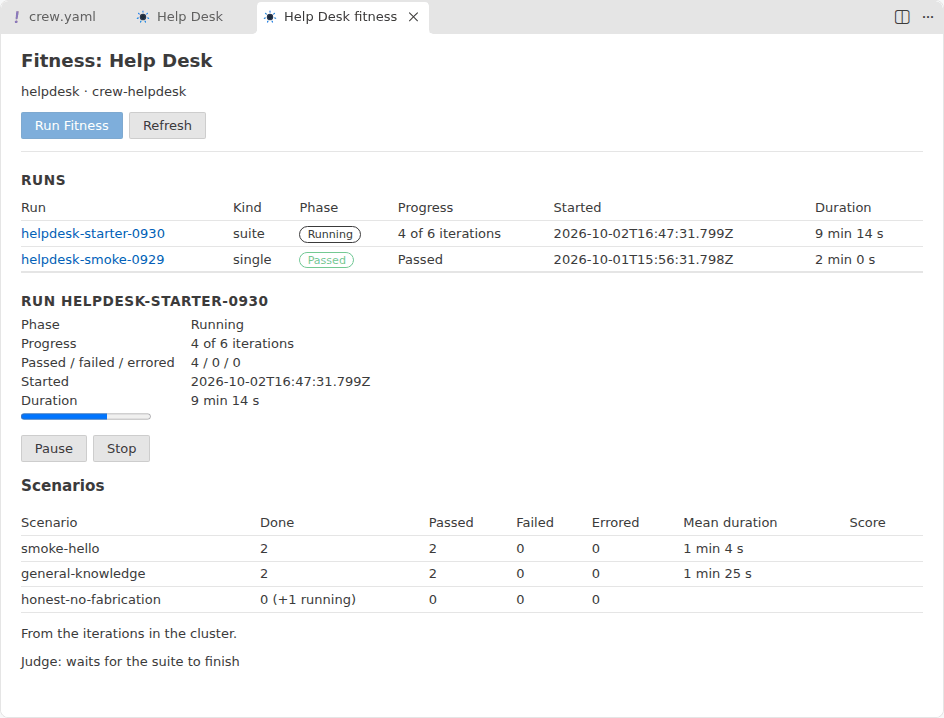Screen dimensions: 944x718
Task: Click the crew.yaml exclamation file icon
Action: (x=16, y=17)
